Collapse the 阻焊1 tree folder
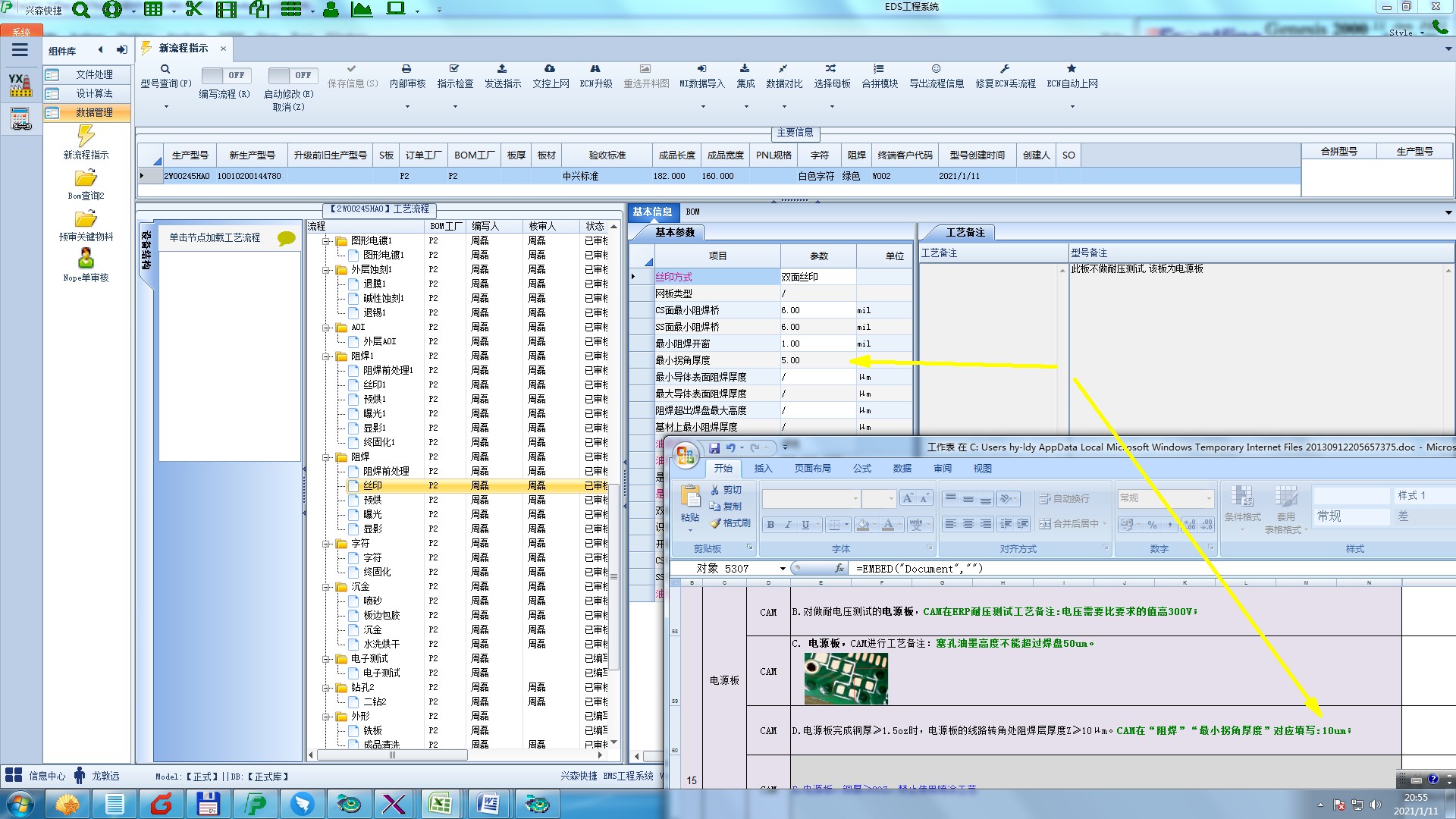The width and height of the screenshot is (1456, 819). pyautogui.click(x=327, y=356)
